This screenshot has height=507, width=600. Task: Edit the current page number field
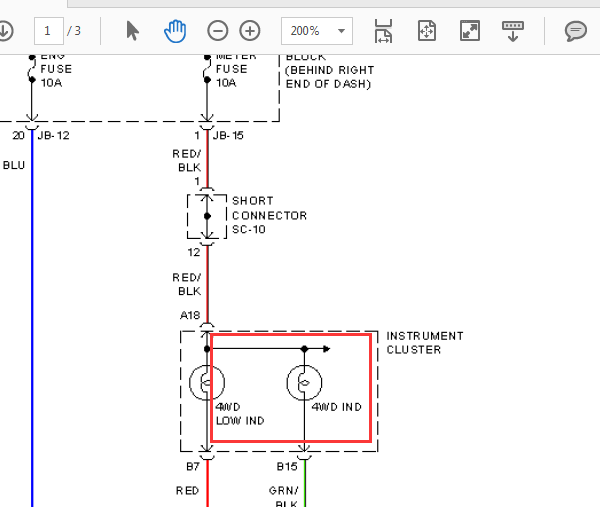pos(49,31)
